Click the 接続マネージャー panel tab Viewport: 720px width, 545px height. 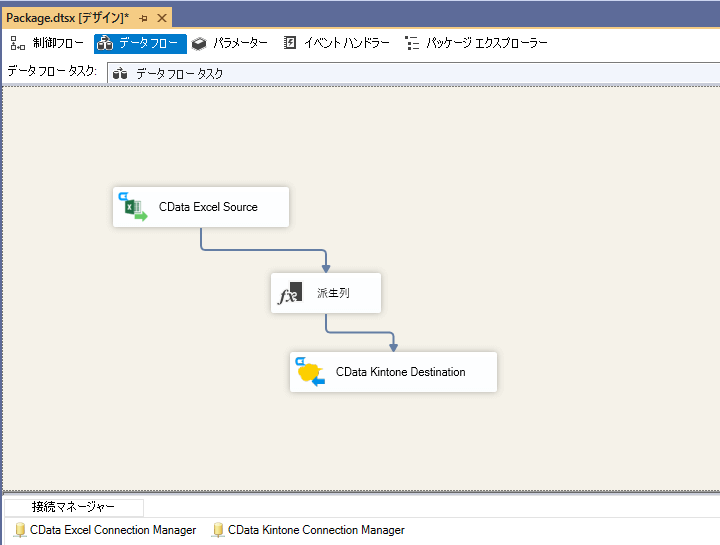click(x=73, y=507)
